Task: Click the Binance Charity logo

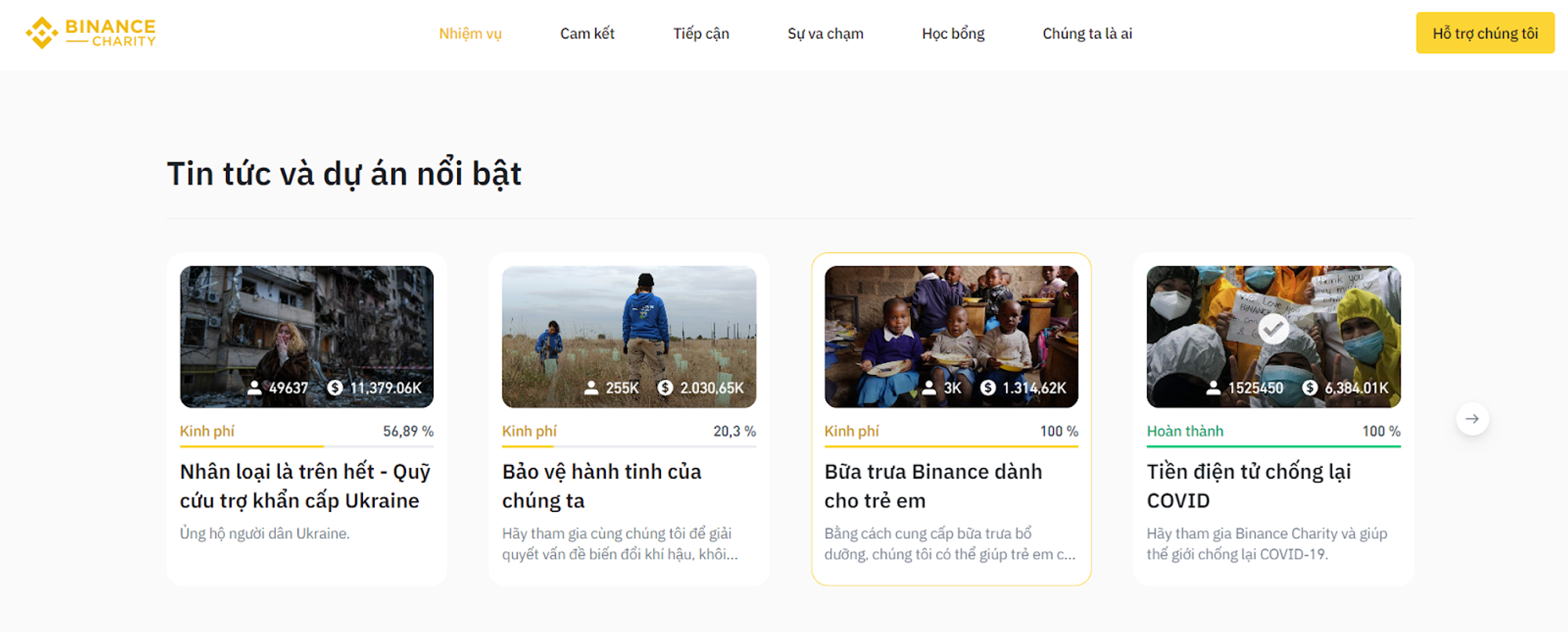Action: (x=91, y=33)
